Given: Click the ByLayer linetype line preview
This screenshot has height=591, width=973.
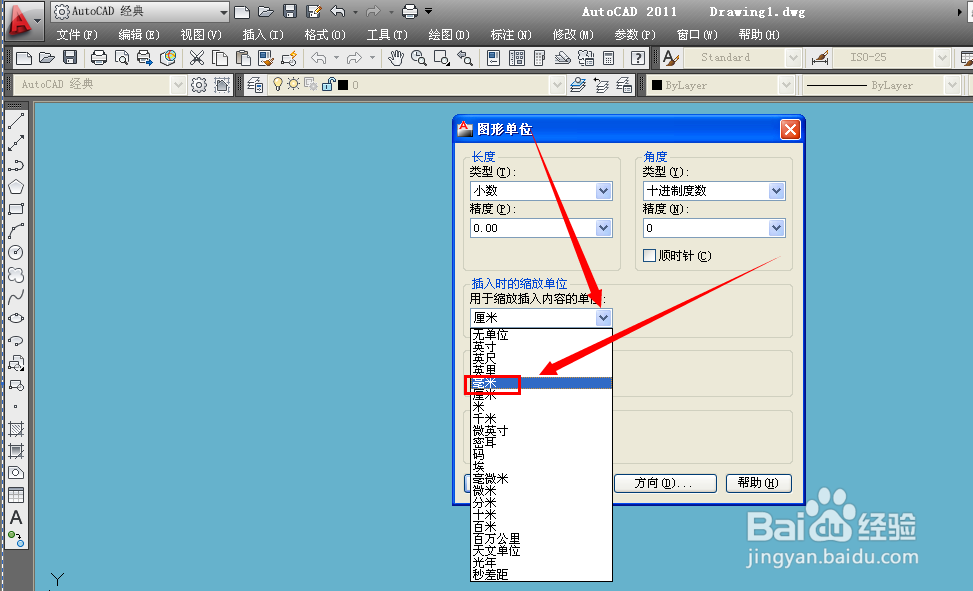Looking at the screenshot, I should pos(836,85).
